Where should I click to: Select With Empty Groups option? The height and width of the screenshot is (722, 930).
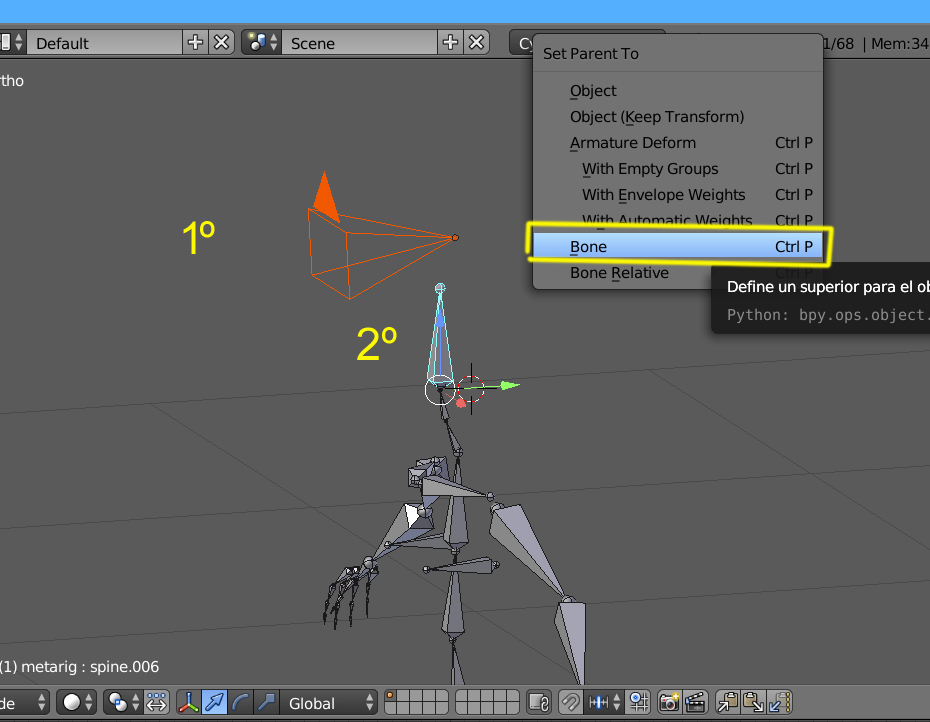(678, 169)
